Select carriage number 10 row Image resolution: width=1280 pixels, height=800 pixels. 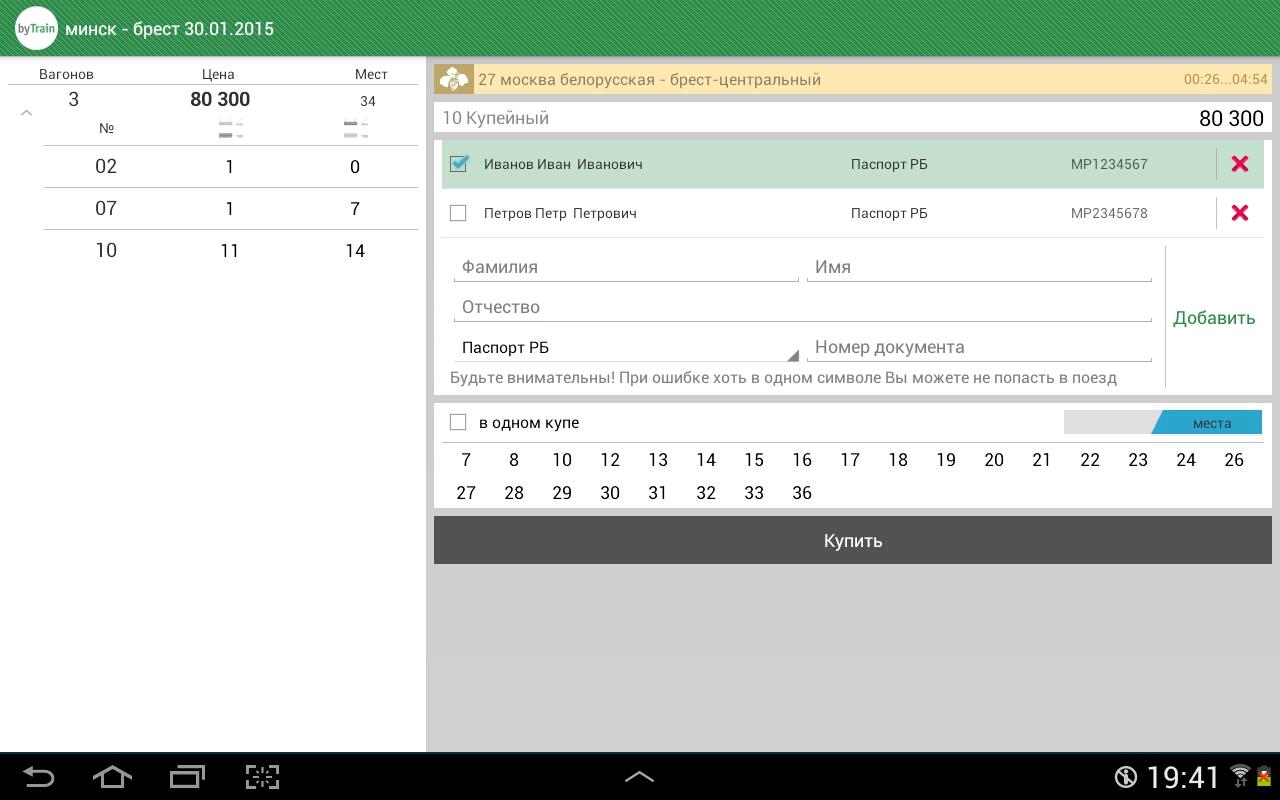231,251
